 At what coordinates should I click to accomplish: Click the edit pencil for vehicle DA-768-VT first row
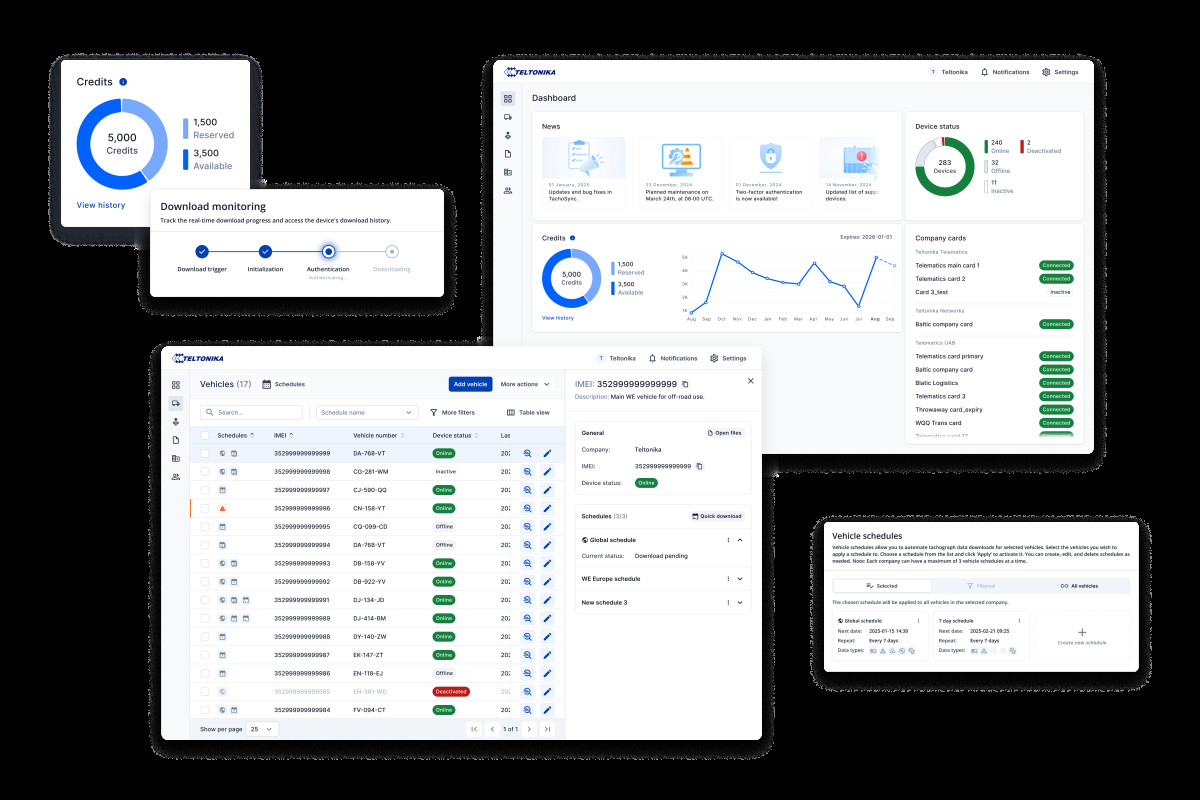coord(547,453)
